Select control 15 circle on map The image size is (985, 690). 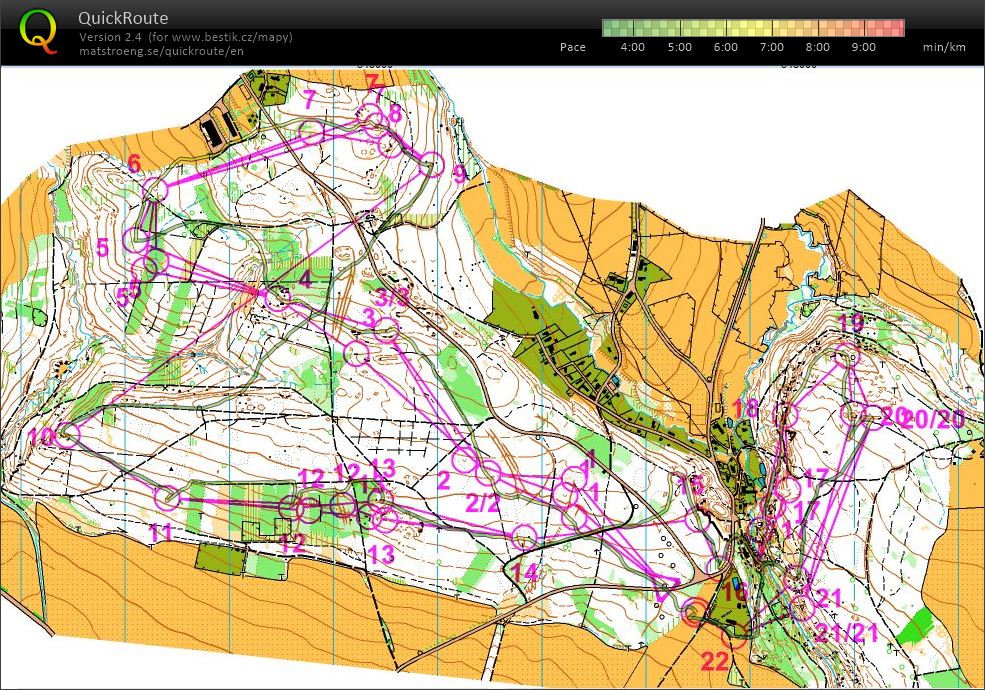[696, 520]
